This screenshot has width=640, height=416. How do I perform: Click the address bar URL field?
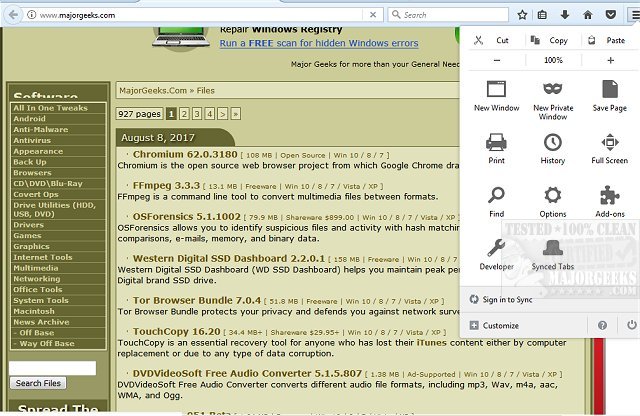click(200, 15)
